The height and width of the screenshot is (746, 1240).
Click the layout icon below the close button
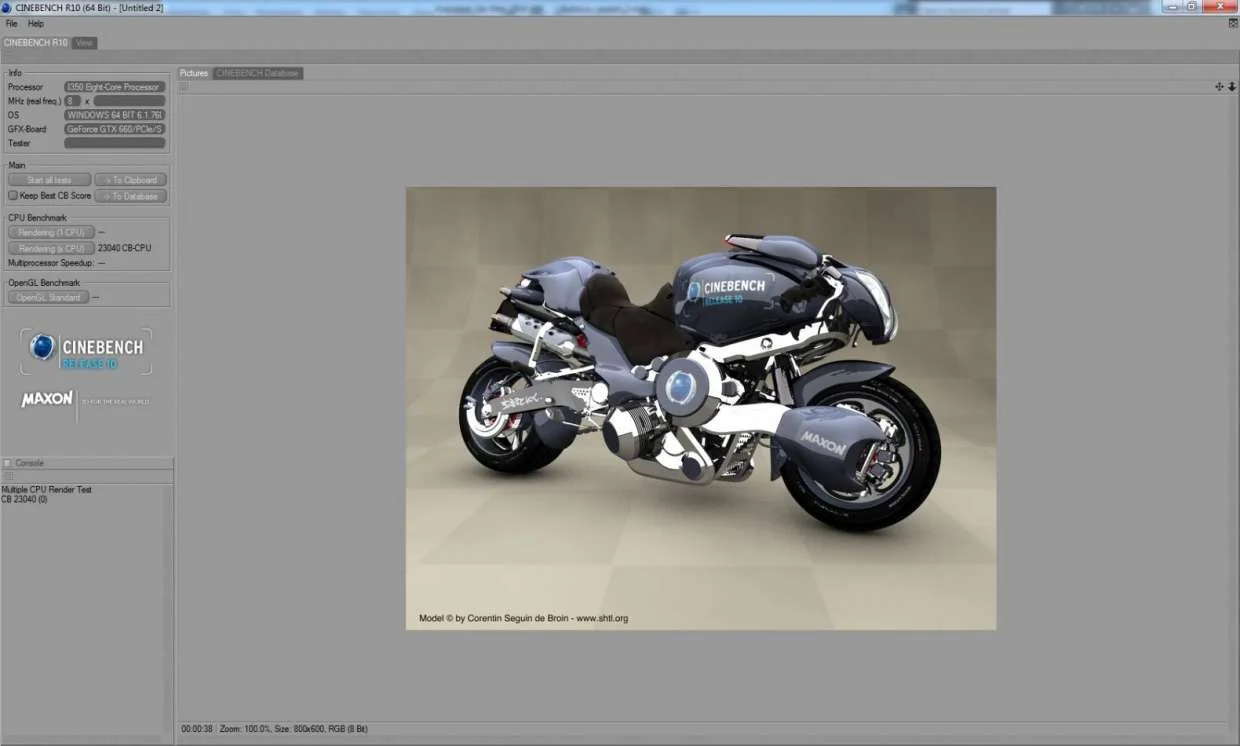[x=1233, y=23]
